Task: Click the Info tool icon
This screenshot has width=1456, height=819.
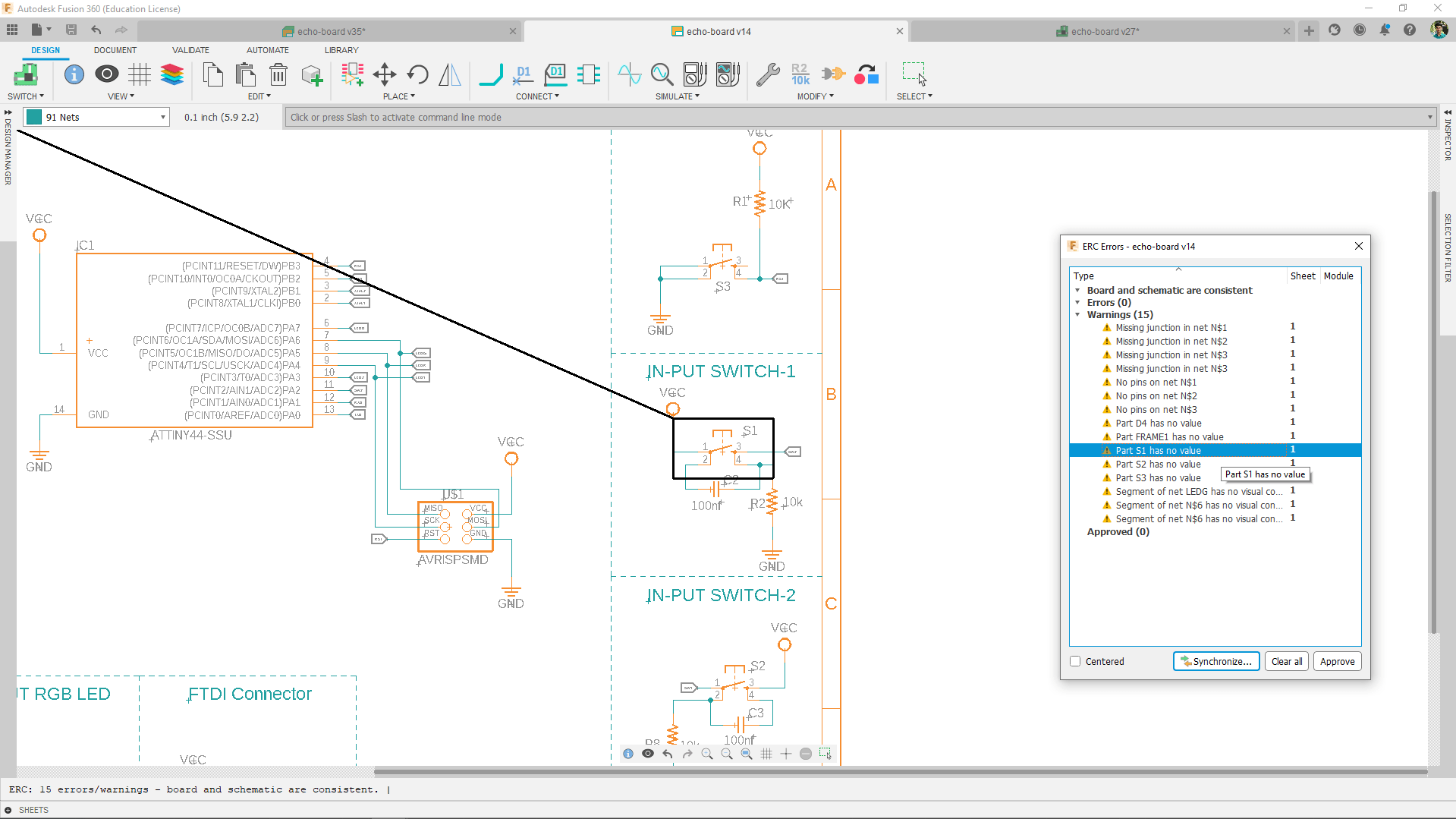Action: tap(74, 74)
